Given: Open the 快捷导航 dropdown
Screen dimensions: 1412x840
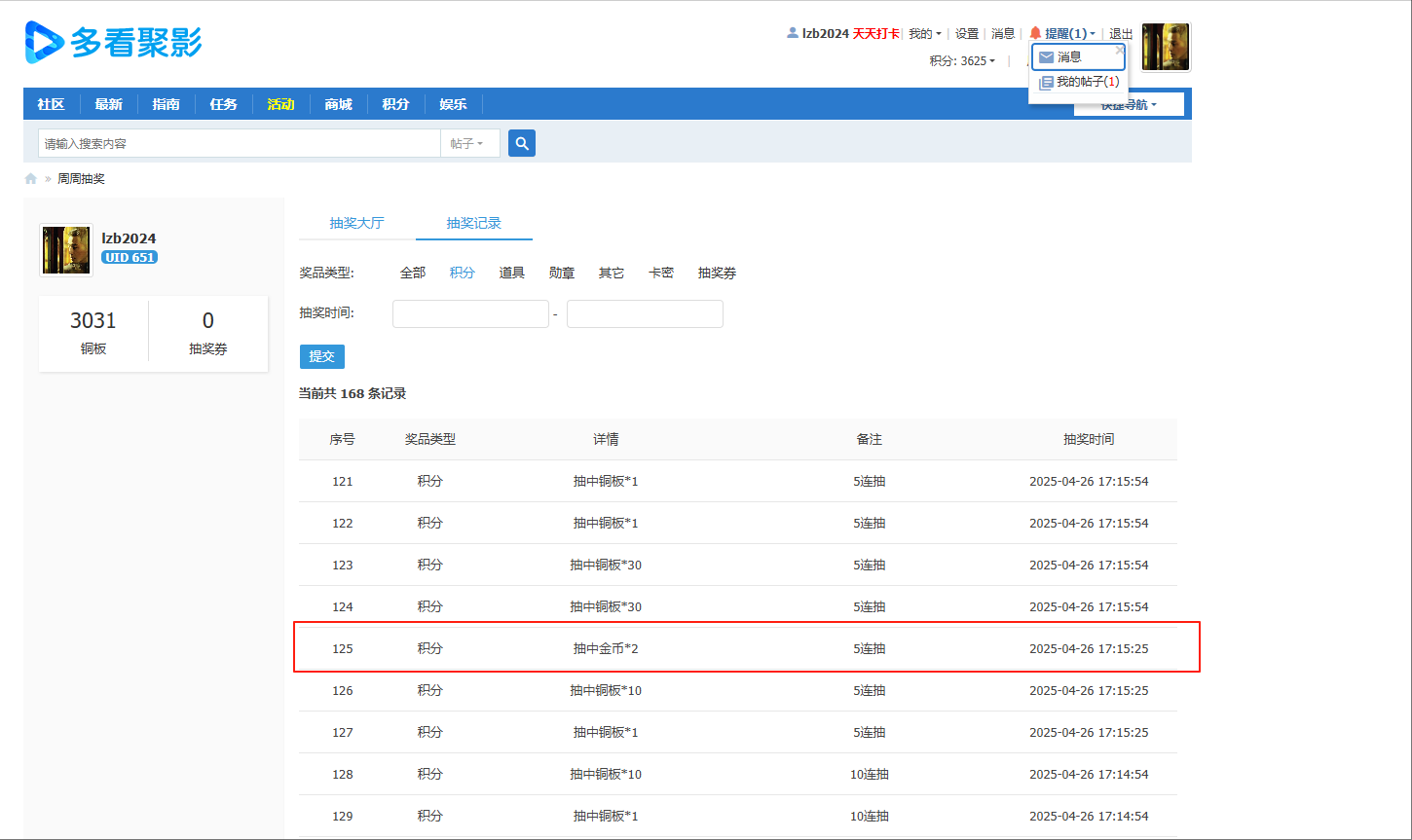Looking at the screenshot, I should [x=1127, y=104].
